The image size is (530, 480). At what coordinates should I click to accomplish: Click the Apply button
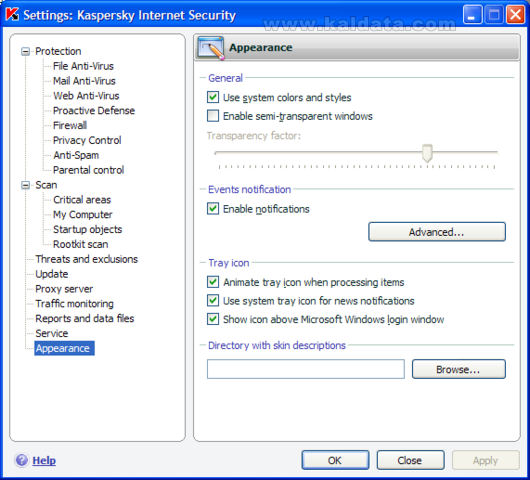(x=485, y=460)
